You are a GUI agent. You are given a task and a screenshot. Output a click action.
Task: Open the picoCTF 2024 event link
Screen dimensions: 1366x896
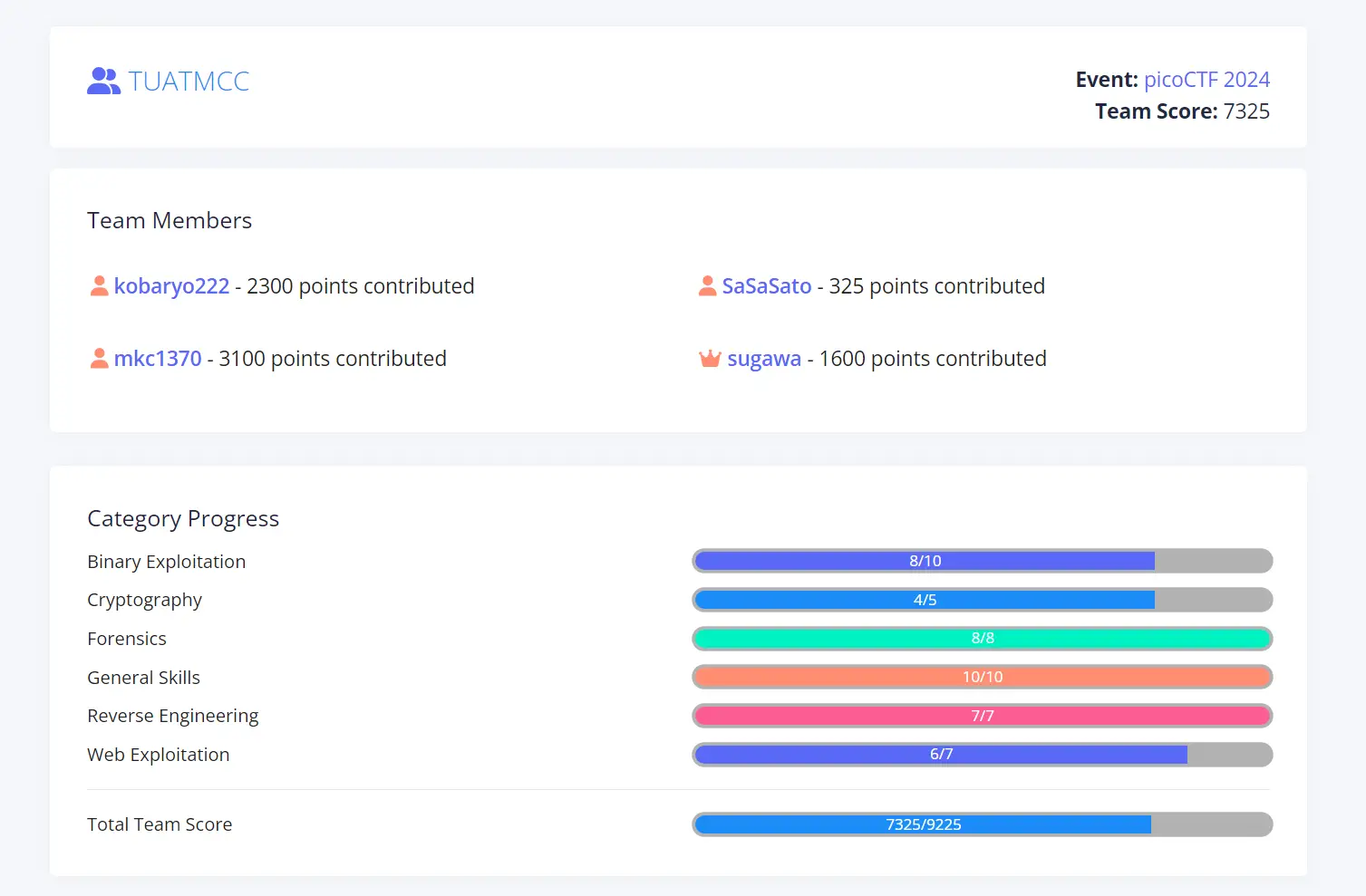coord(1206,80)
